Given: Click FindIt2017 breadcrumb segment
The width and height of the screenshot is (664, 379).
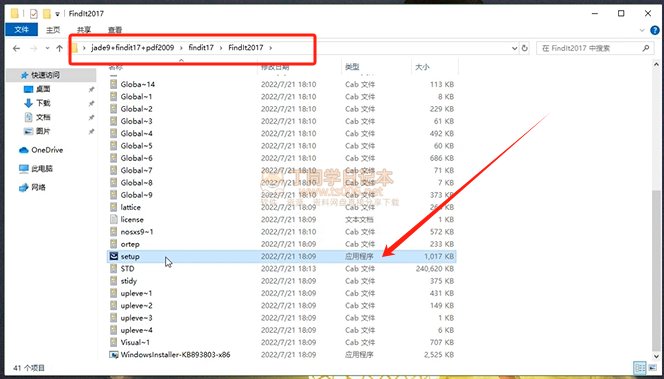Looking at the screenshot, I should pyautogui.click(x=246, y=47).
